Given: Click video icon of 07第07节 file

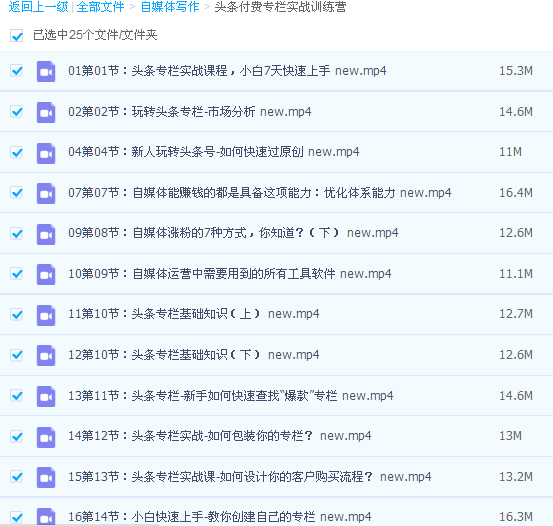Looking at the screenshot, I should tap(46, 193).
